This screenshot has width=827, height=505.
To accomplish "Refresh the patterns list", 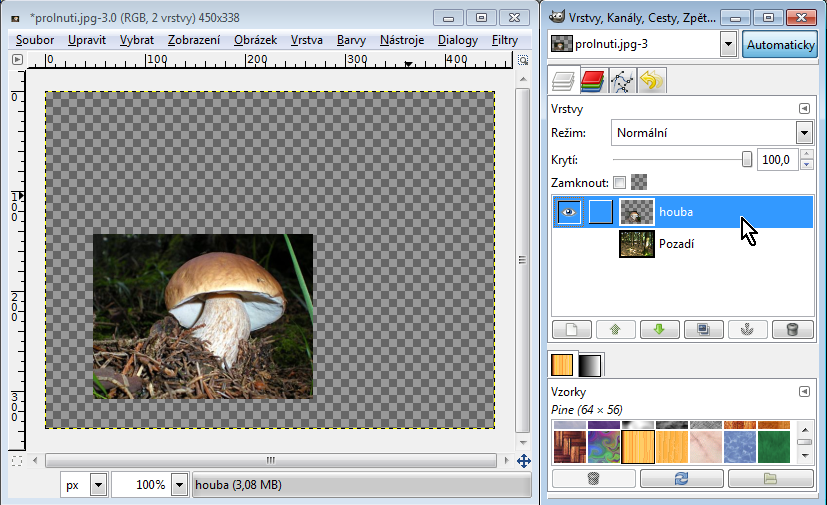I will click(x=681, y=479).
